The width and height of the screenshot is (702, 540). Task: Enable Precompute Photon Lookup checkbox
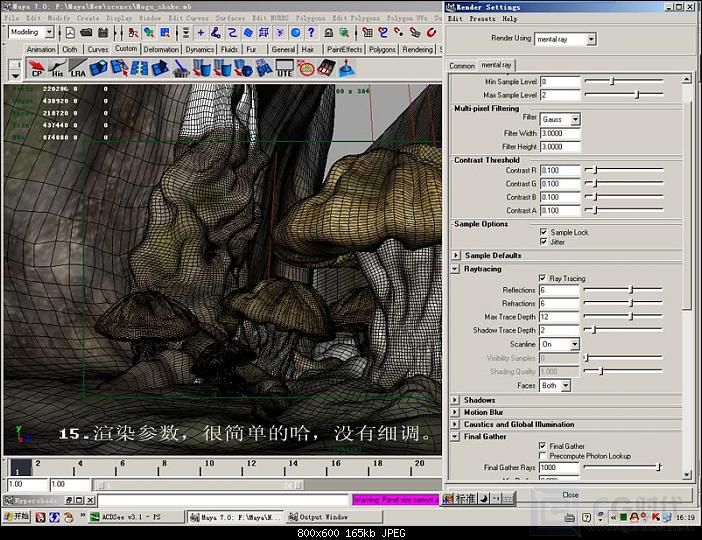[x=542, y=456]
